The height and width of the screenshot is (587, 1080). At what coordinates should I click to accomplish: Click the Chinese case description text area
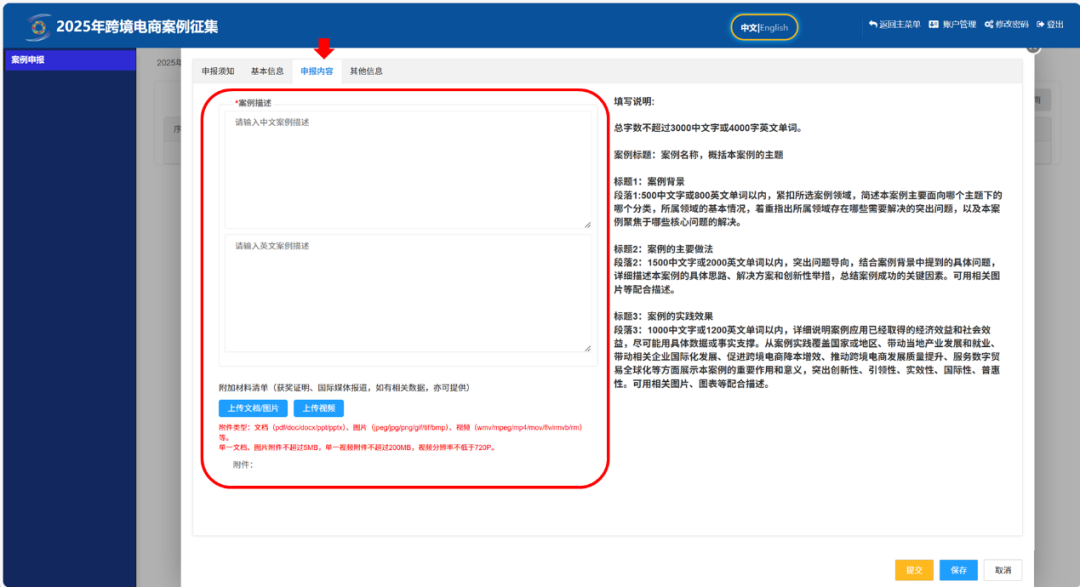point(408,169)
